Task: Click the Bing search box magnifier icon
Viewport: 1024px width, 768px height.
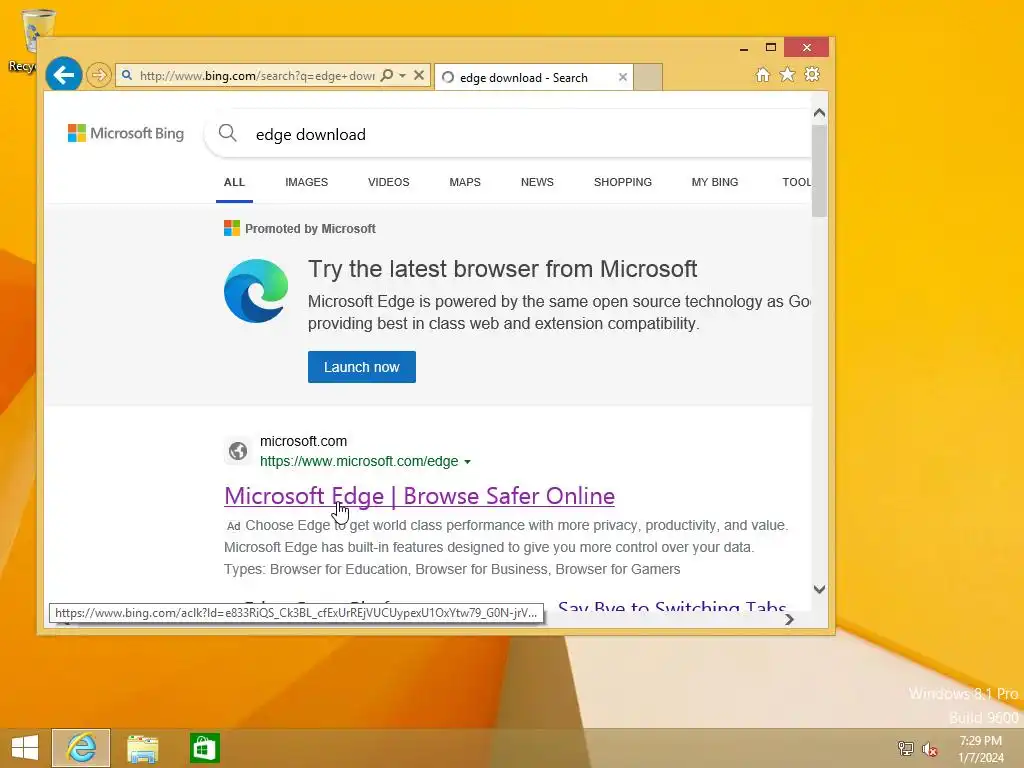Action: click(227, 133)
